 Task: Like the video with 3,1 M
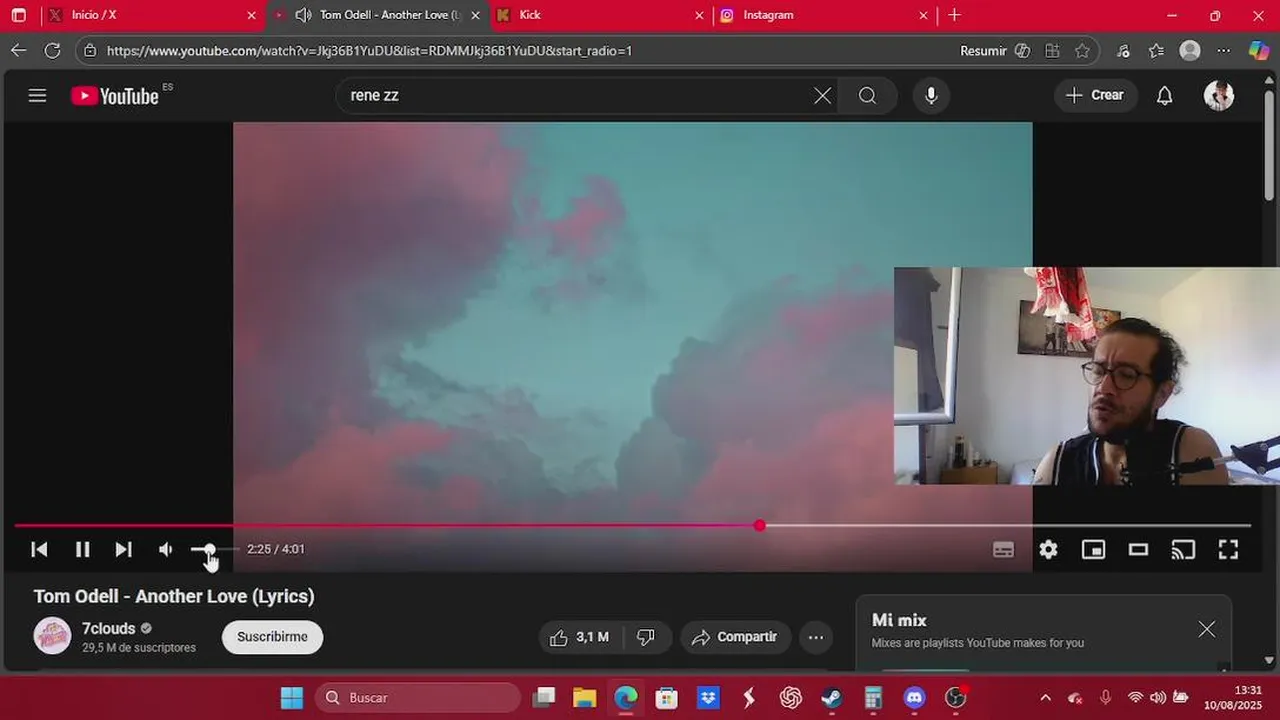point(580,637)
